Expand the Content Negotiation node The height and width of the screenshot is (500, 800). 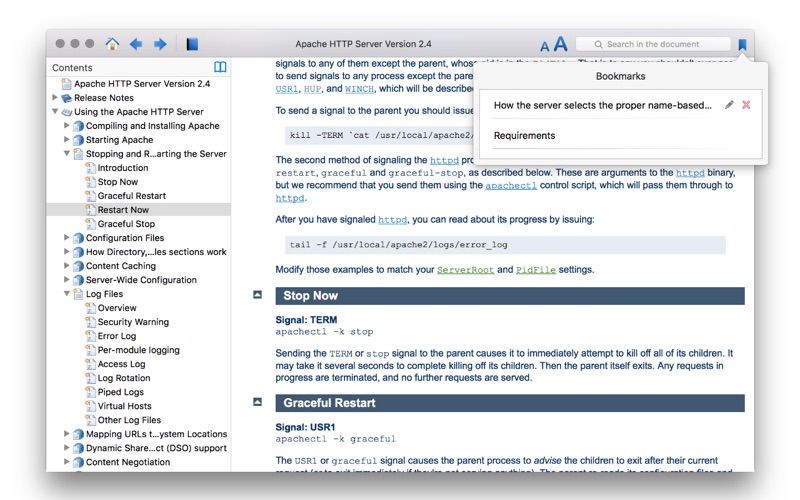[67, 461]
